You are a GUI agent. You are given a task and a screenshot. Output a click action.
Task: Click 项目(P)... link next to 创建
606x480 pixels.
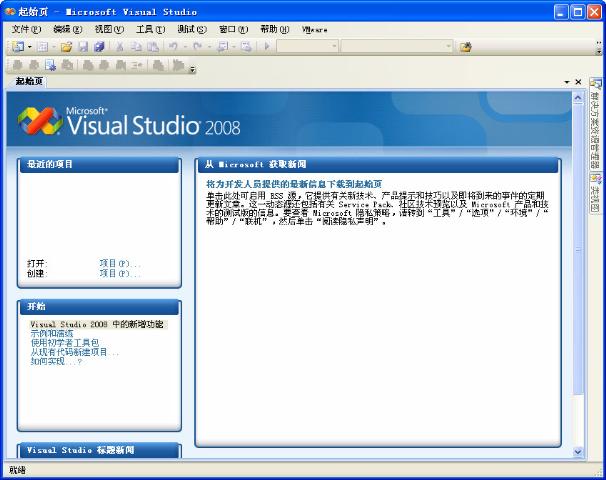point(119,274)
